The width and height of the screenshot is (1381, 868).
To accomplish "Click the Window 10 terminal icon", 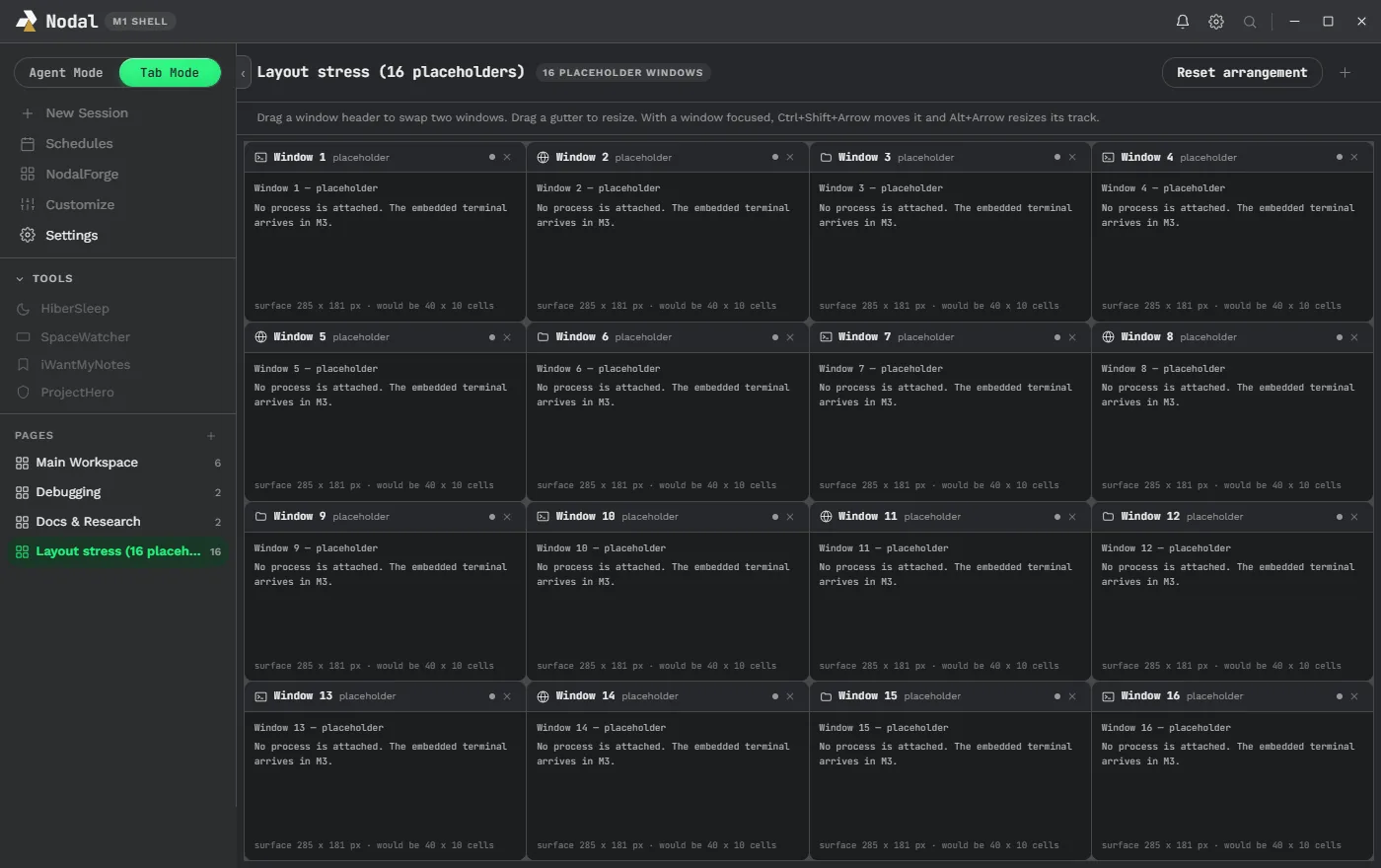I will [x=543, y=516].
